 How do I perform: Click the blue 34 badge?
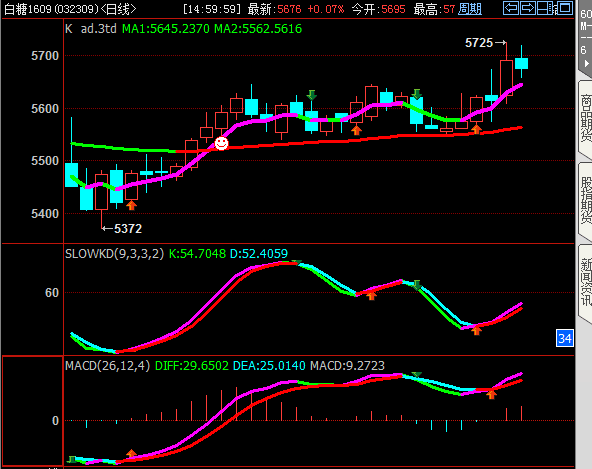pyautogui.click(x=565, y=338)
